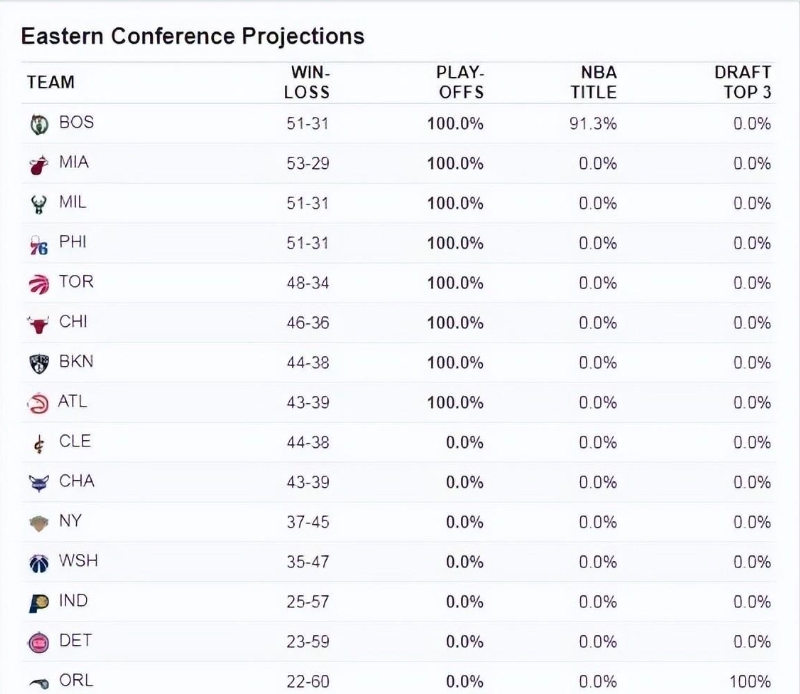This screenshot has width=800, height=694.
Task: Click the Miami Heat team logo
Action: pyautogui.click(x=39, y=164)
